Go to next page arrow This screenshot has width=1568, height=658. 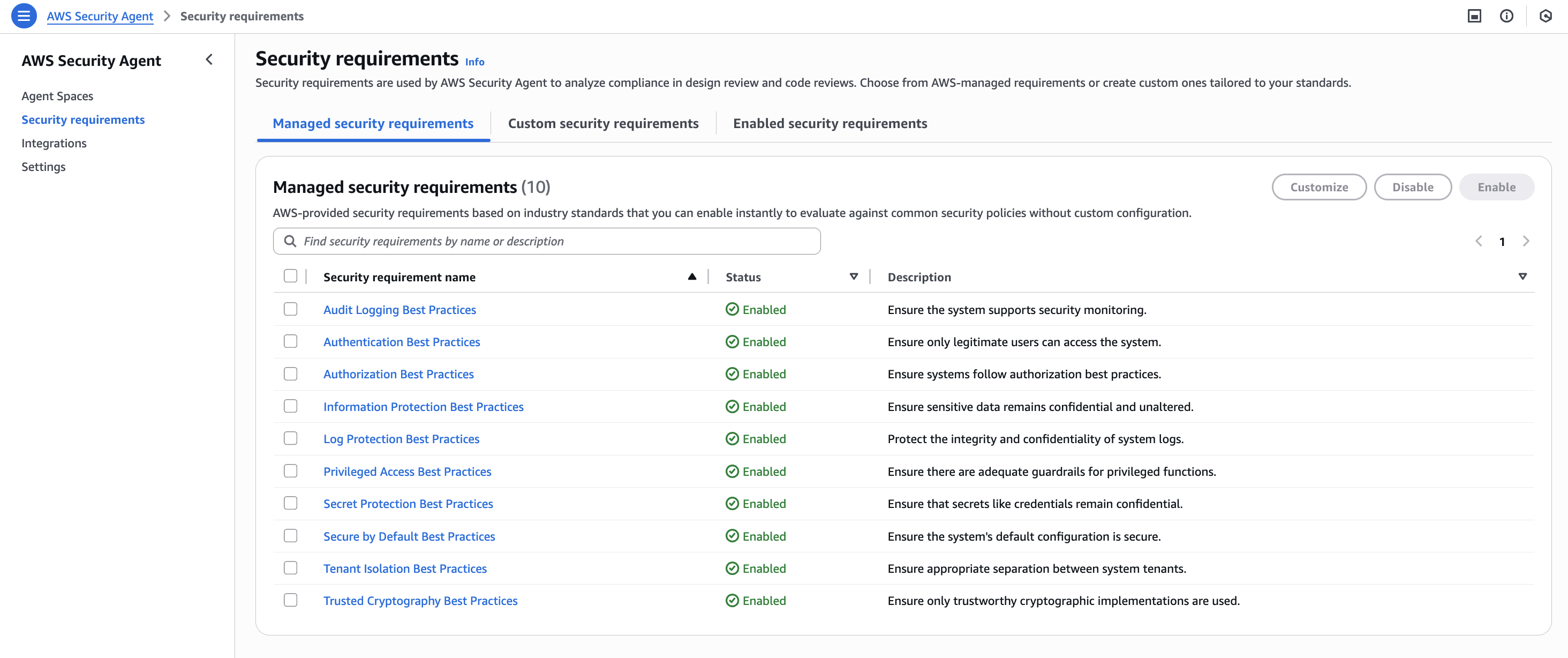pos(1525,241)
